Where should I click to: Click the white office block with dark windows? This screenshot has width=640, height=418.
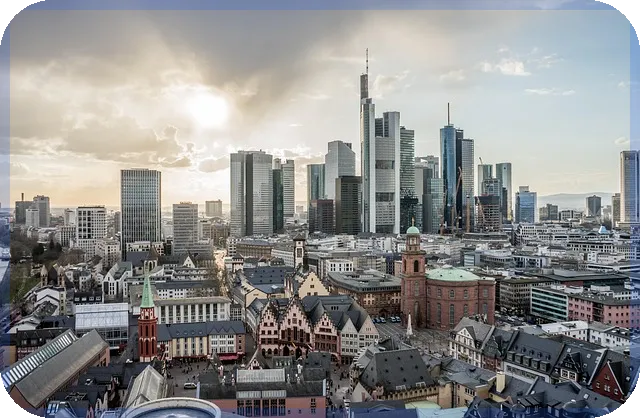coord(91,227)
